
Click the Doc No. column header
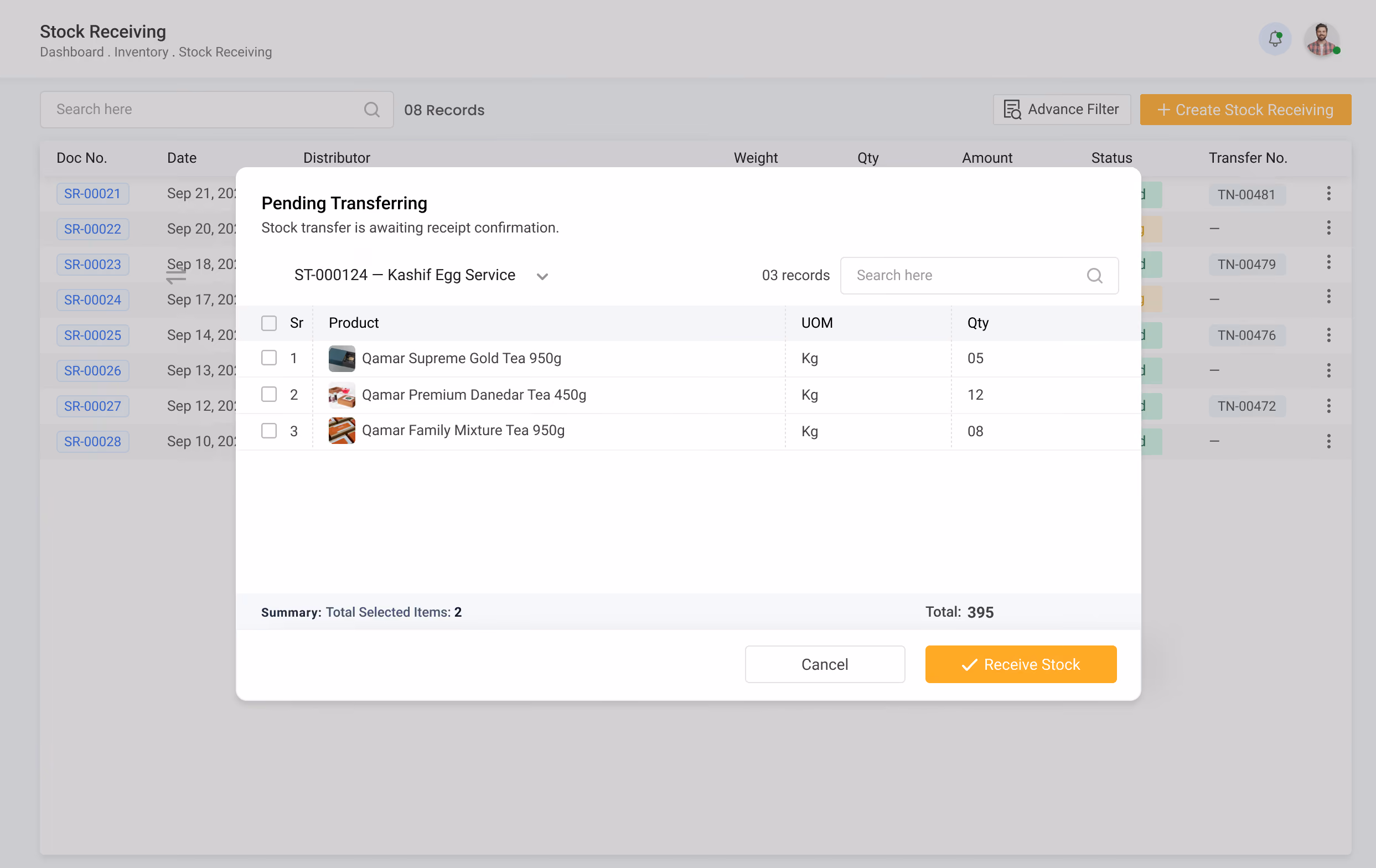(82, 158)
